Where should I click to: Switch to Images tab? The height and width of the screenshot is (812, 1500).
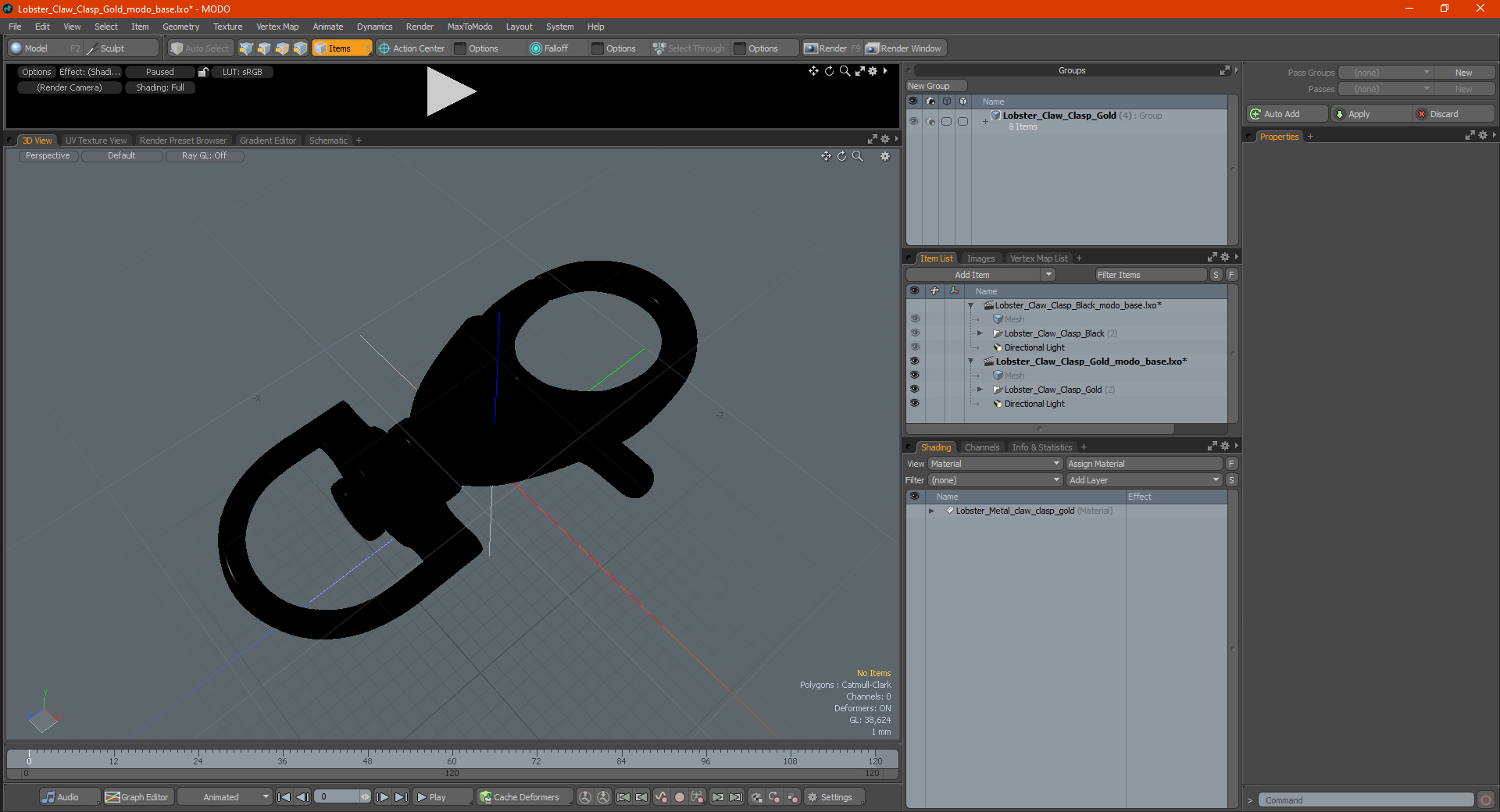point(980,258)
